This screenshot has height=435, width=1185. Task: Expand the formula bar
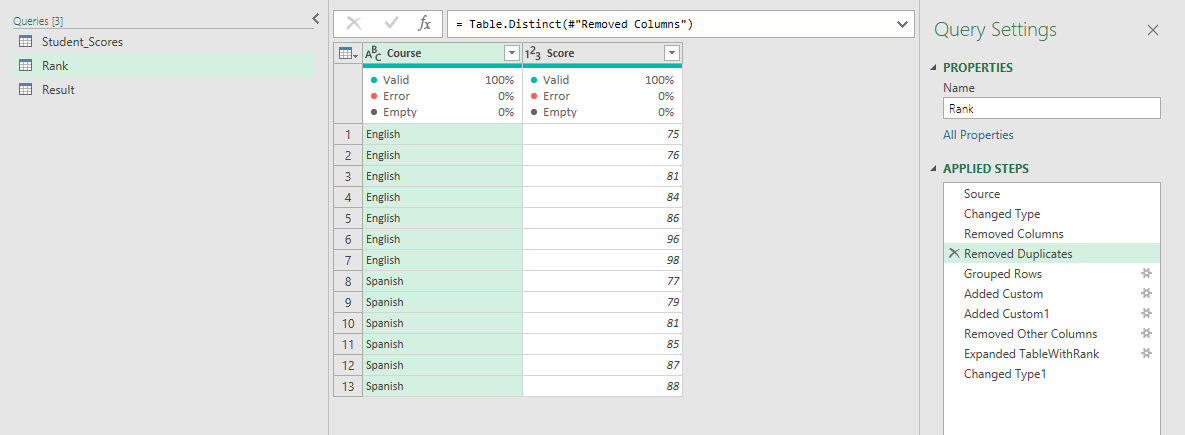903,24
